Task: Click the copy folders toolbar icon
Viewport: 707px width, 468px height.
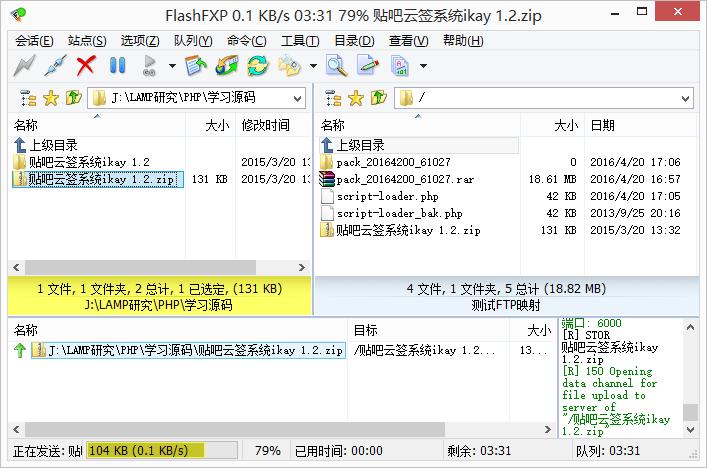Action: [x=289, y=66]
